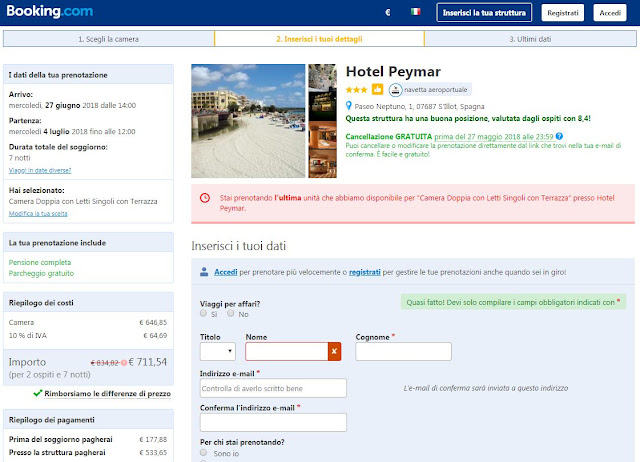The image size is (640, 462).
Task: Click the red info dot beside old price
Action: click(x=124, y=363)
